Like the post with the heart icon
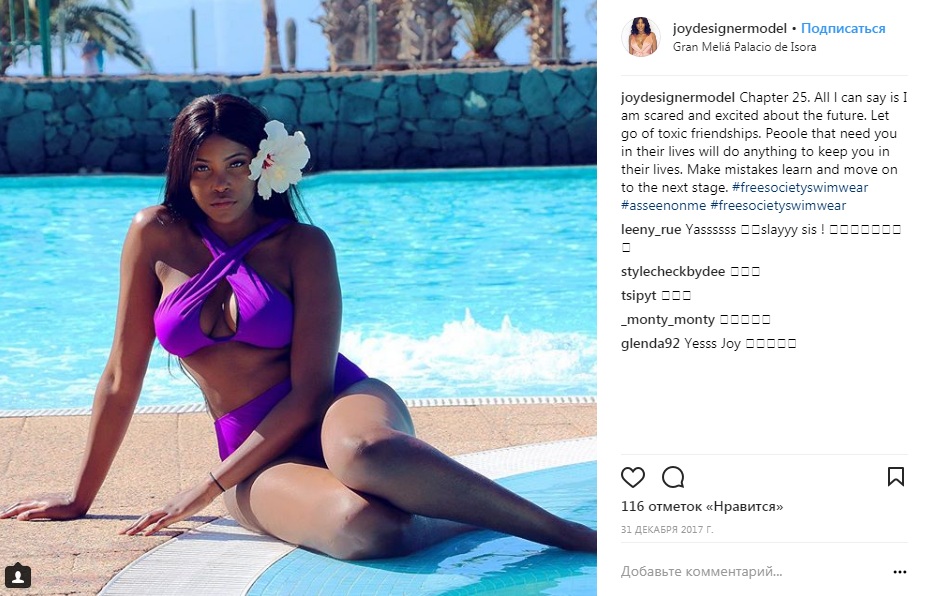Image resolution: width=928 pixels, height=596 pixels. (x=633, y=477)
